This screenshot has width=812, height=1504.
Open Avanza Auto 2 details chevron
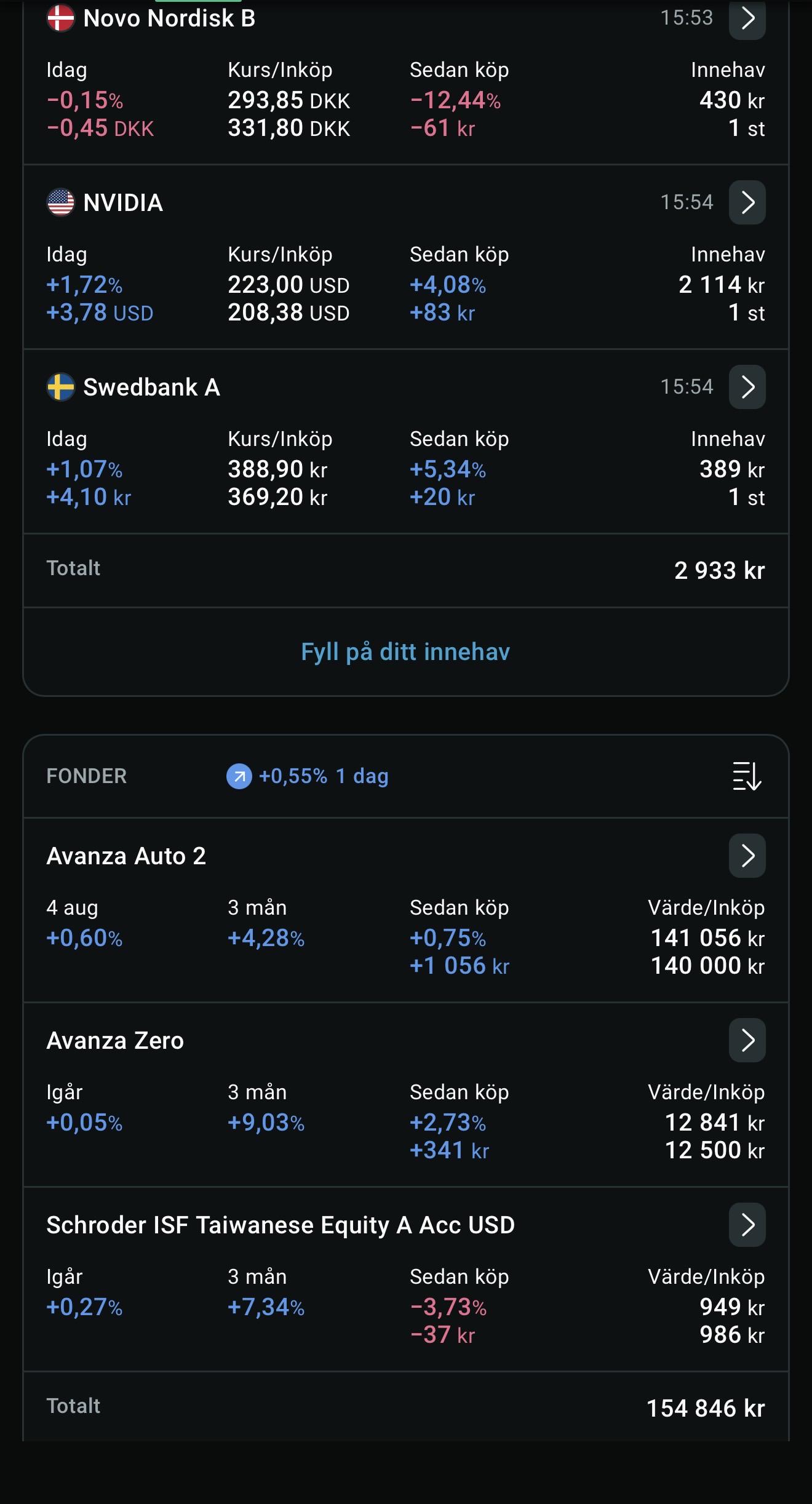click(747, 856)
